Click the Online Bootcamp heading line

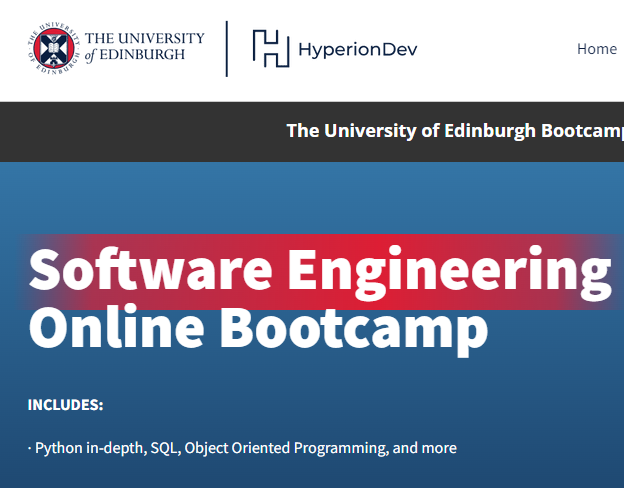(x=258, y=330)
